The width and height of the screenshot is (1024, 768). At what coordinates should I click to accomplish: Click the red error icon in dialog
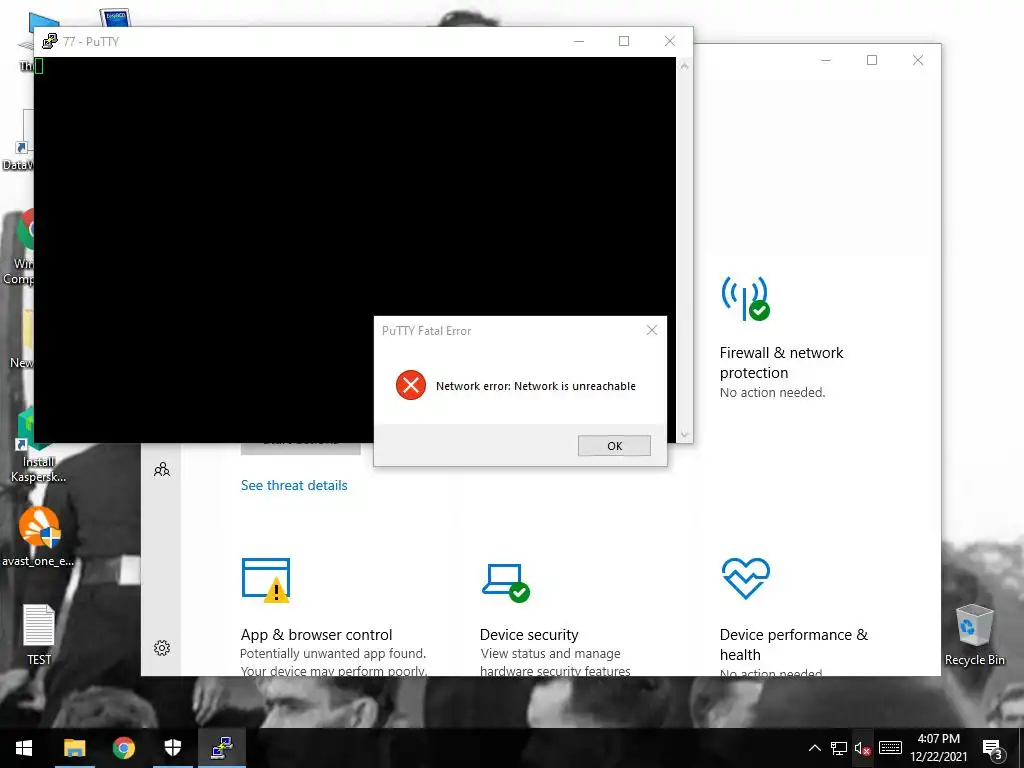tap(411, 385)
